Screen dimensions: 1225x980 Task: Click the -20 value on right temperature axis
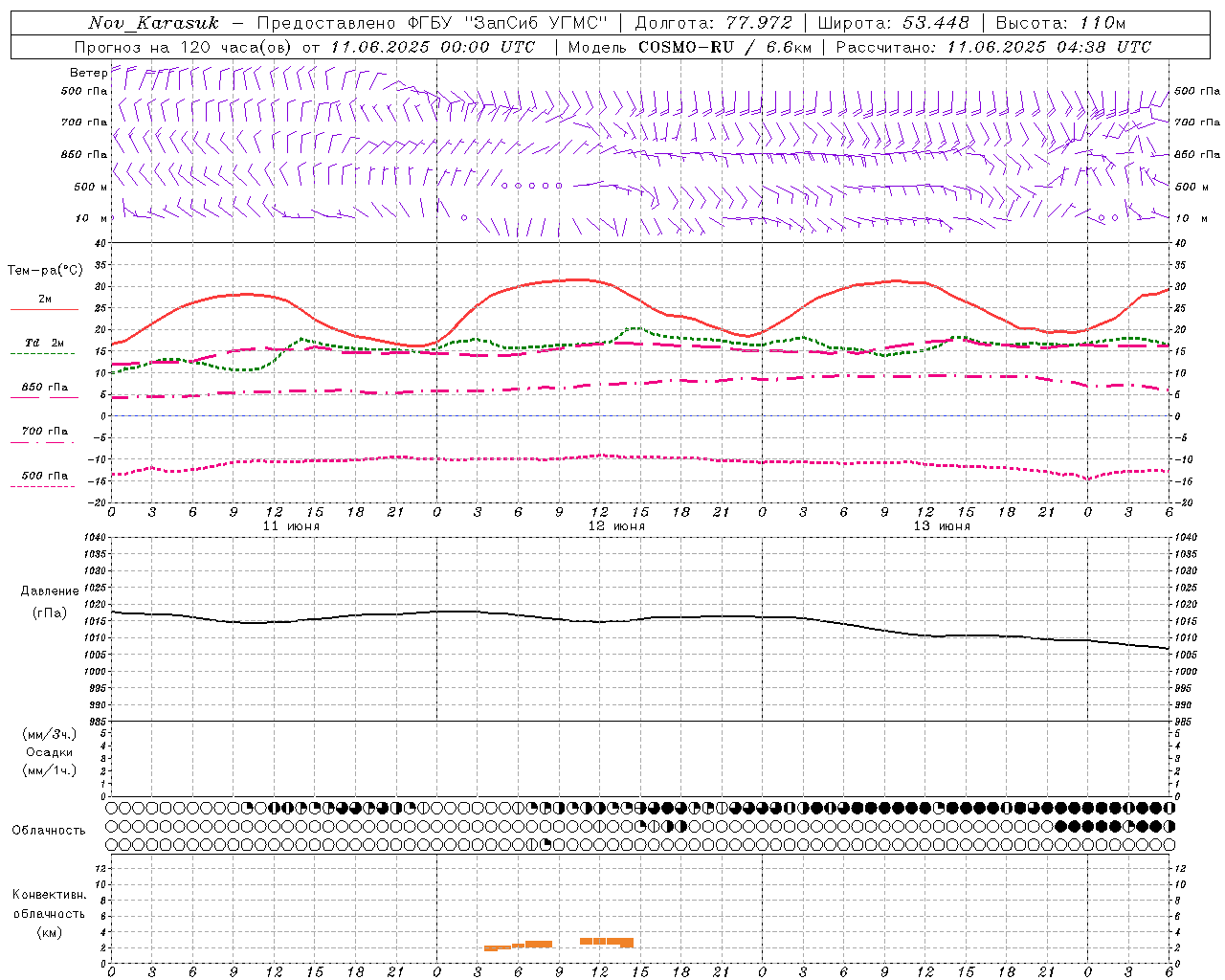tap(1182, 502)
